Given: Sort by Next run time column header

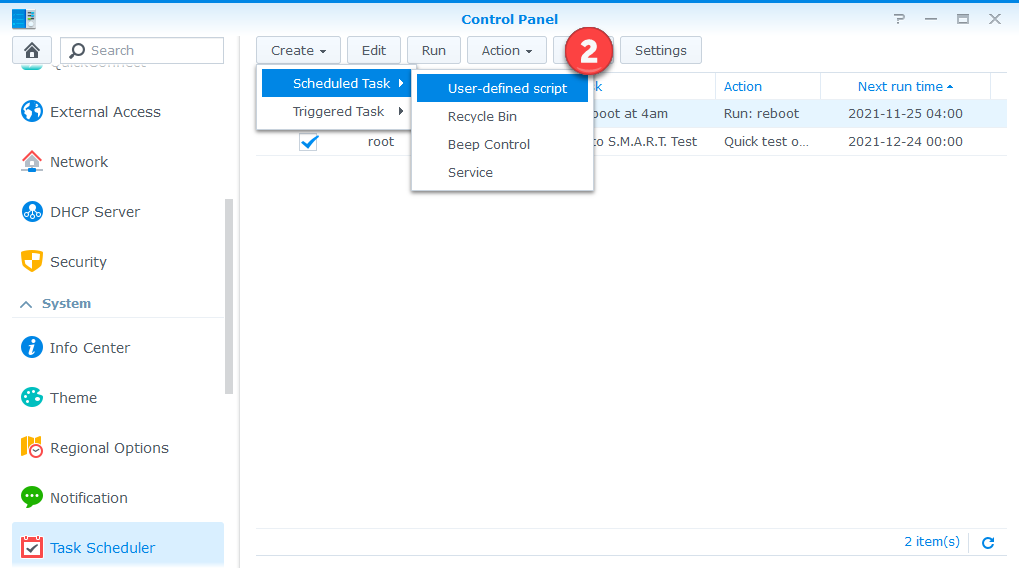Looking at the screenshot, I should (x=904, y=87).
